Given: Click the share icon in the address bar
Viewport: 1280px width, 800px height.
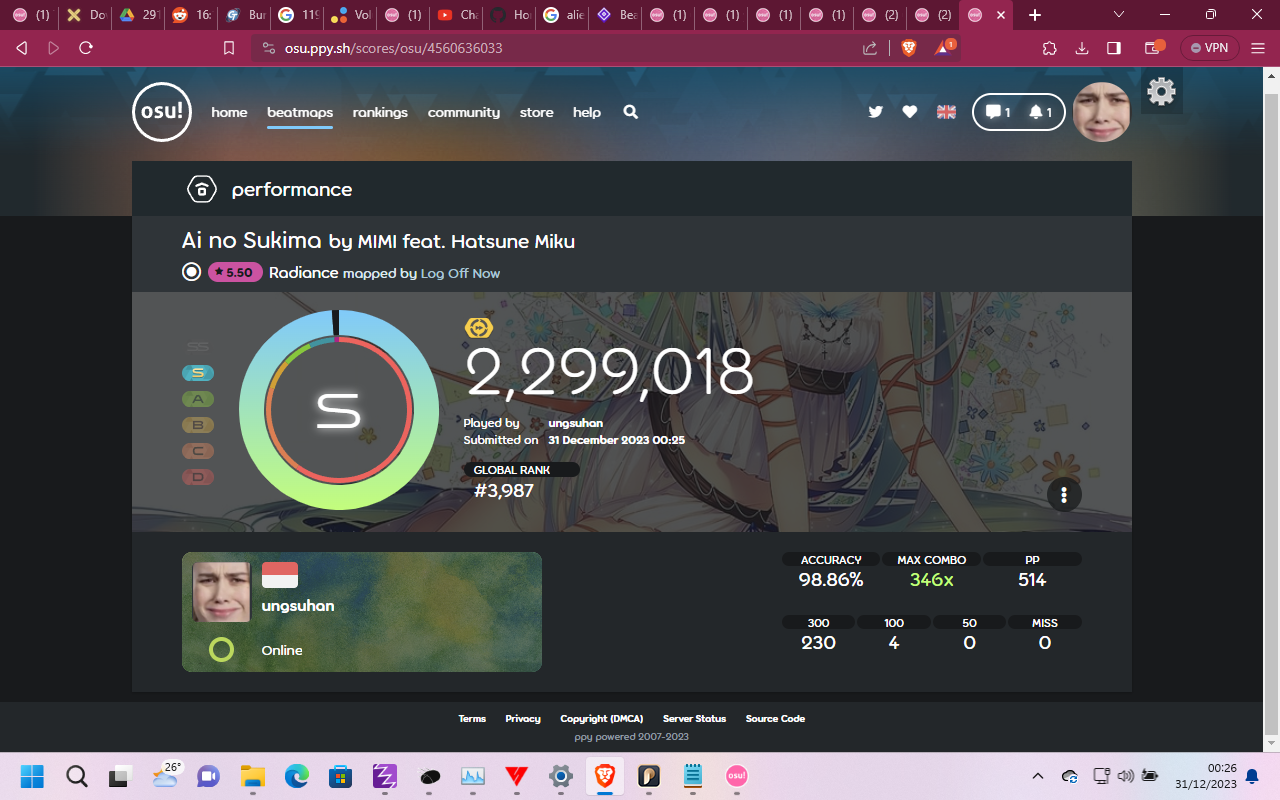Looking at the screenshot, I should click(x=870, y=48).
